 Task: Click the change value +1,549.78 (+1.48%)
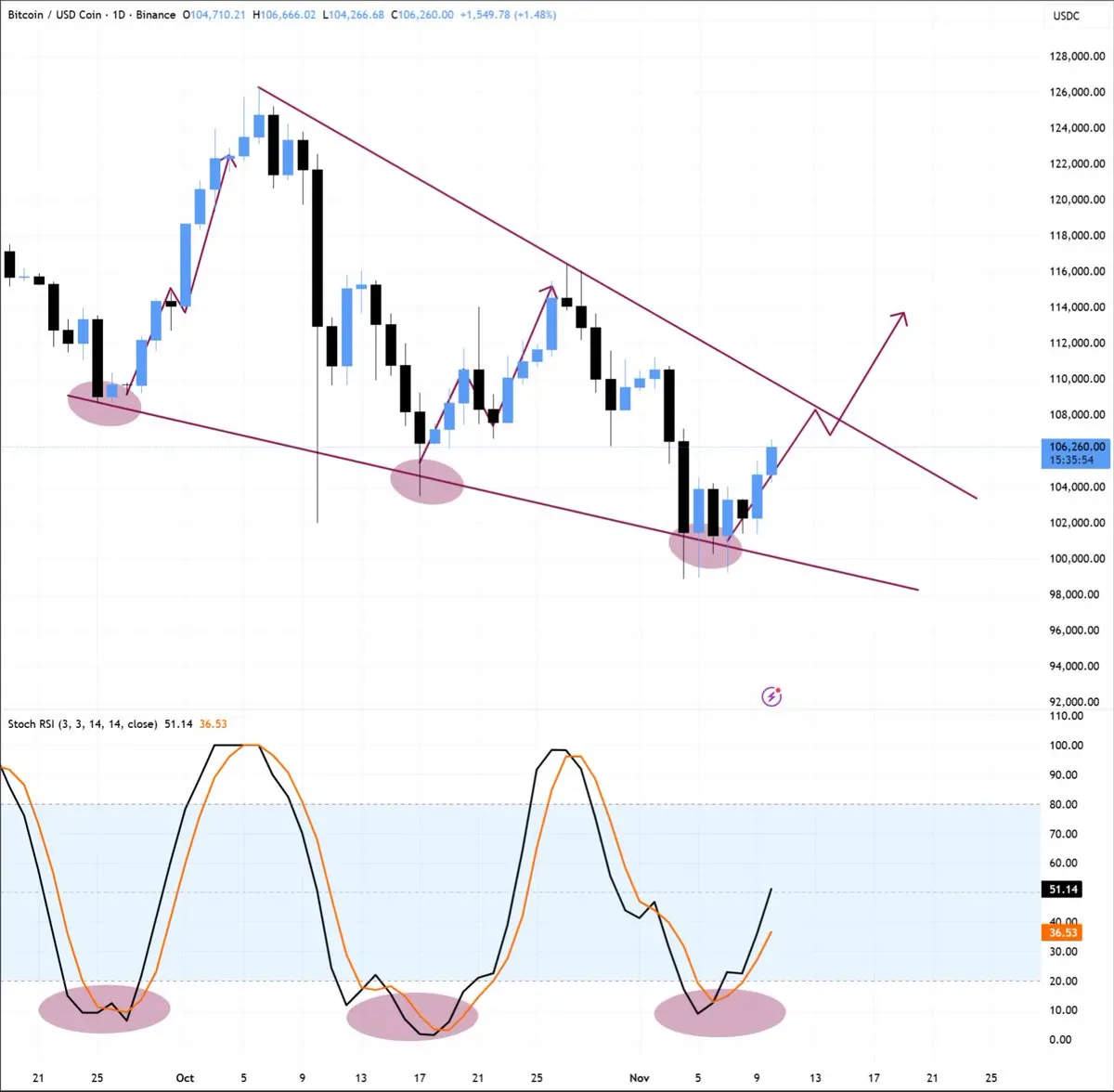[508, 15]
